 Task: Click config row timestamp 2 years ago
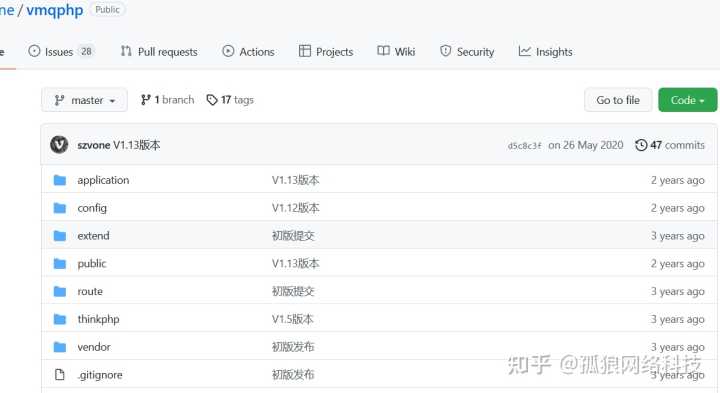point(677,208)
